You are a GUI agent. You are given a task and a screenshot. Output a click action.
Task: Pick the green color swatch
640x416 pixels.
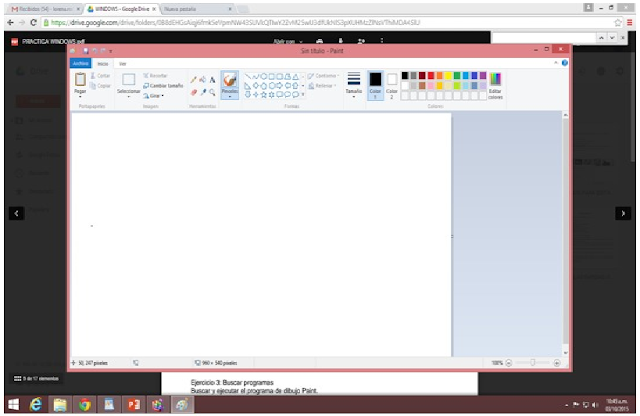tap(457, 76)
